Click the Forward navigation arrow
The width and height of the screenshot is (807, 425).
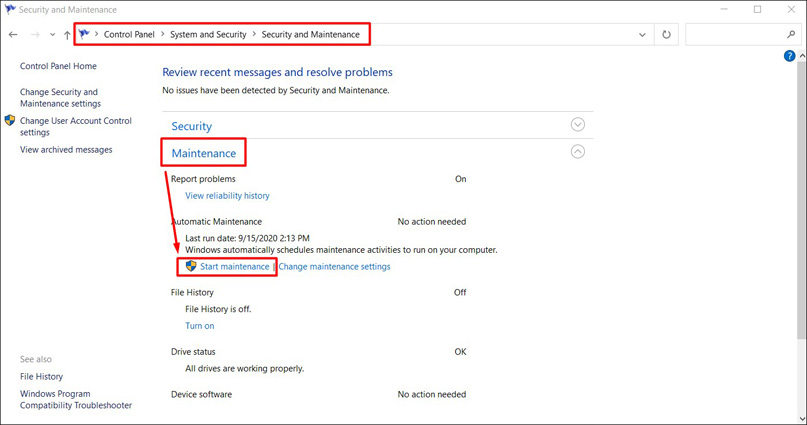(x=36, y=34)
